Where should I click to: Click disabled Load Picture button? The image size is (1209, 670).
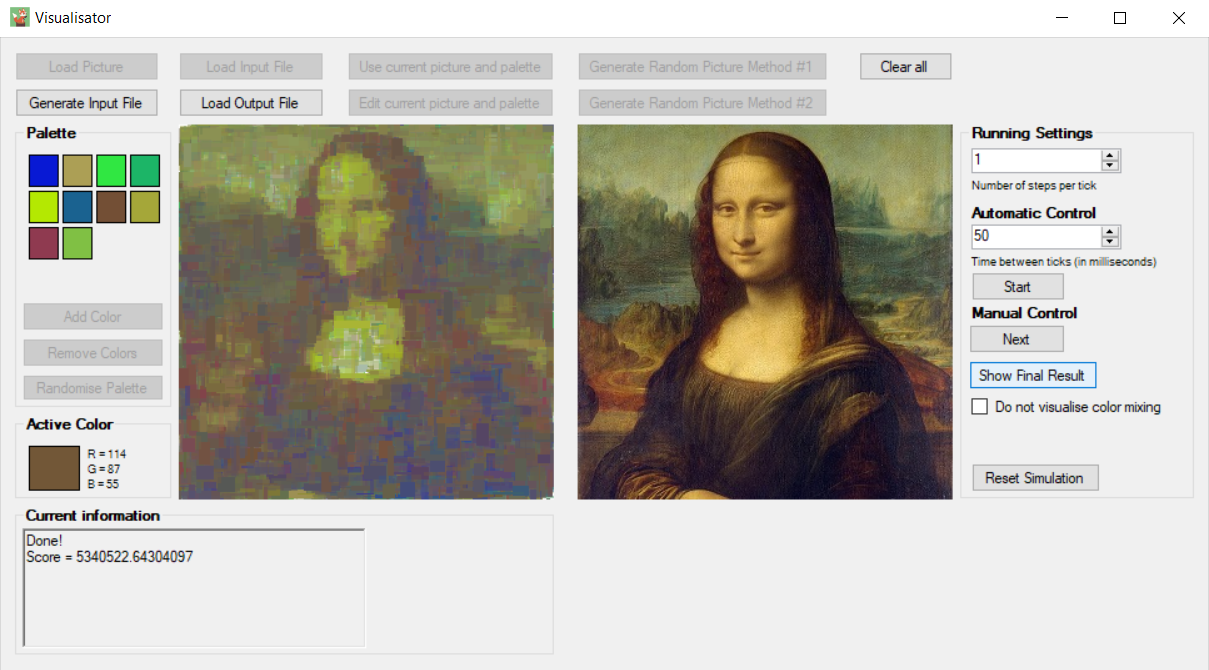(86, 67)
